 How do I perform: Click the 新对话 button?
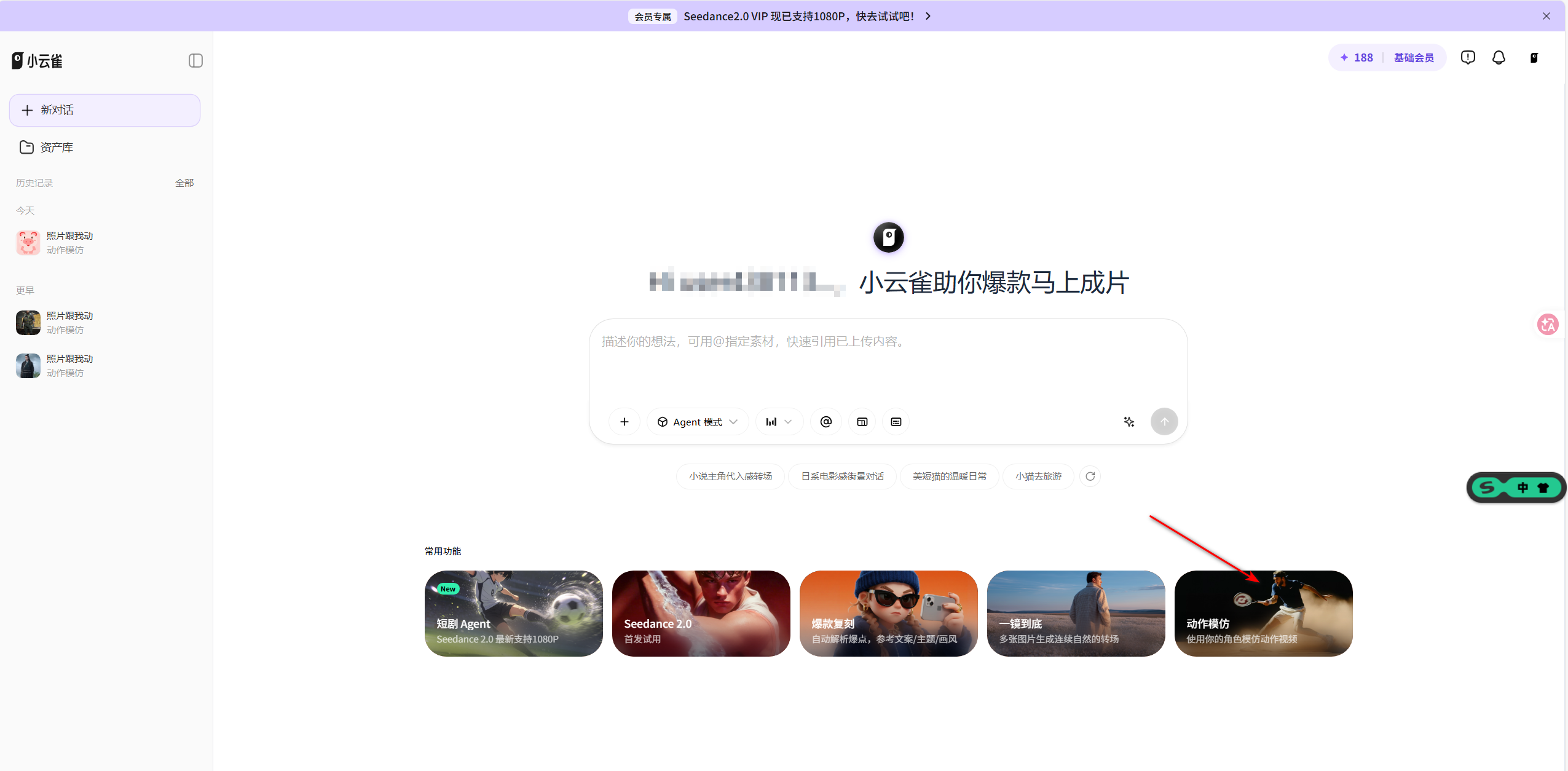pos(104,110)
